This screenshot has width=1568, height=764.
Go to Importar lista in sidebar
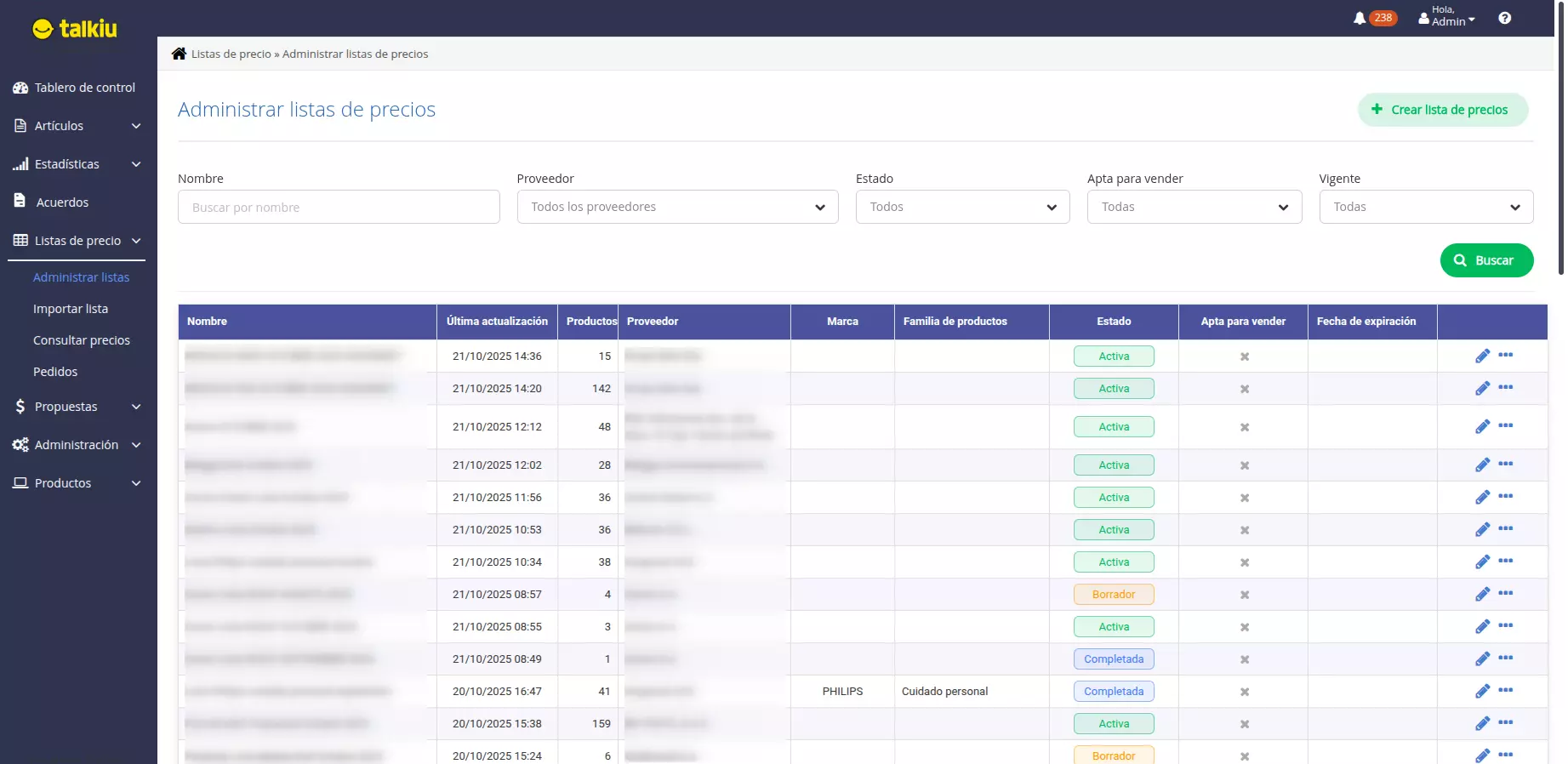click(x=71, y=309)
